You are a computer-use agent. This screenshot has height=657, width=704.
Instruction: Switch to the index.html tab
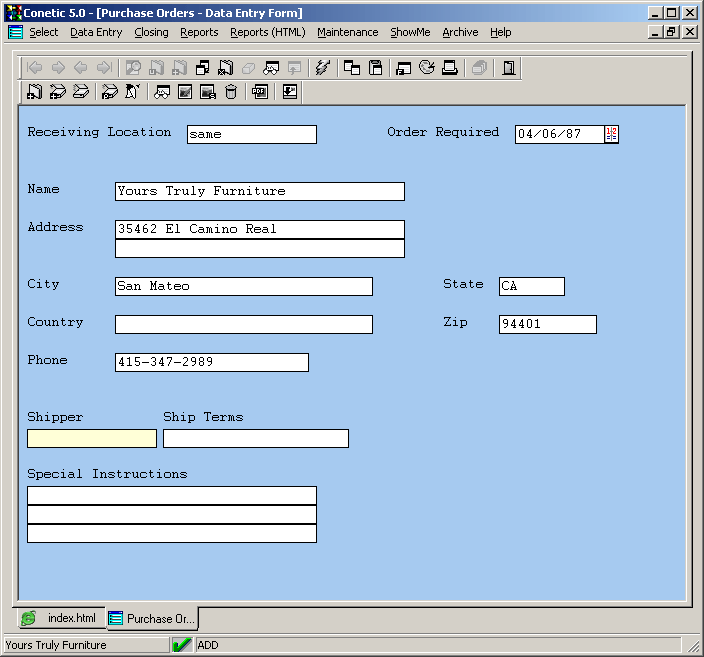[x=59, y=619]
